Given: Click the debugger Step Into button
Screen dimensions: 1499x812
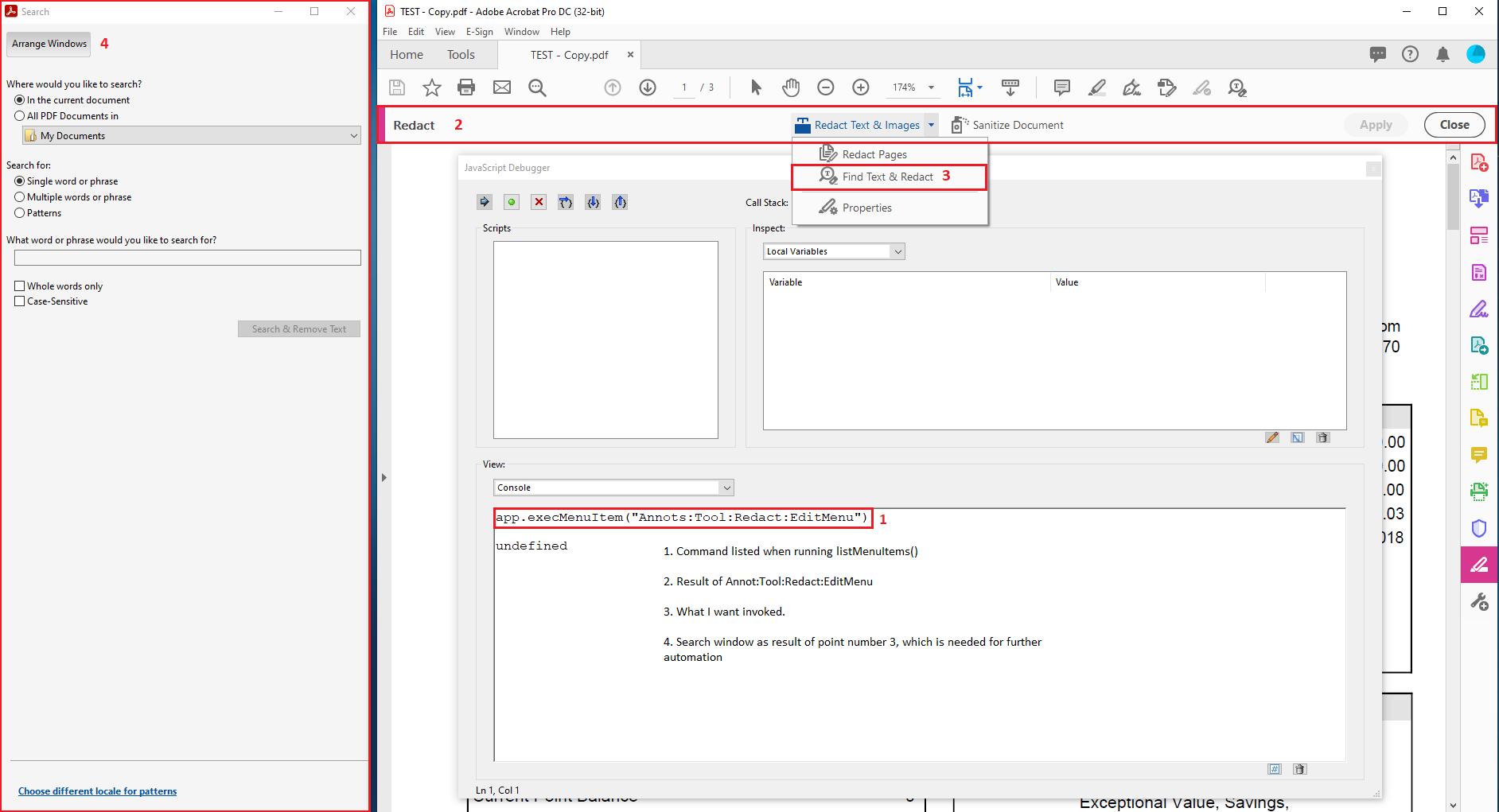Looking at the screenshot, I should [593, 202].
